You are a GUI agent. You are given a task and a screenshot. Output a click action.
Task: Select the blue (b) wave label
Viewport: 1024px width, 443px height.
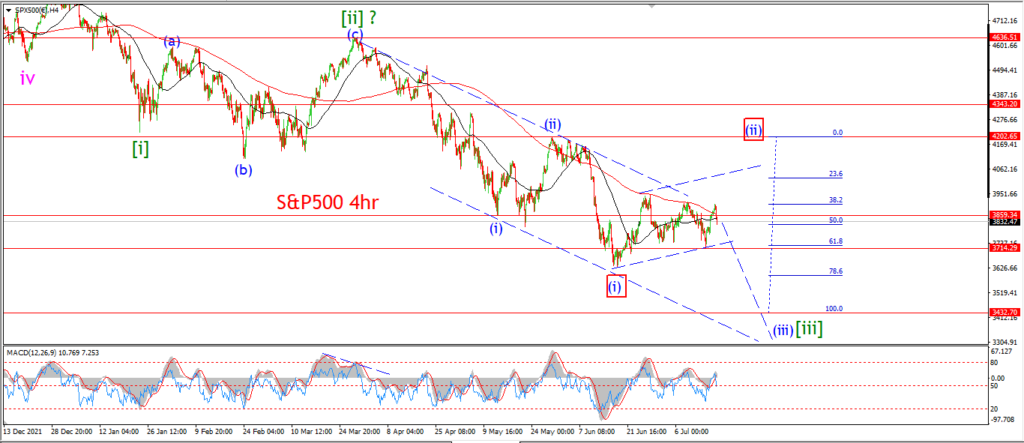pos(244,171)
